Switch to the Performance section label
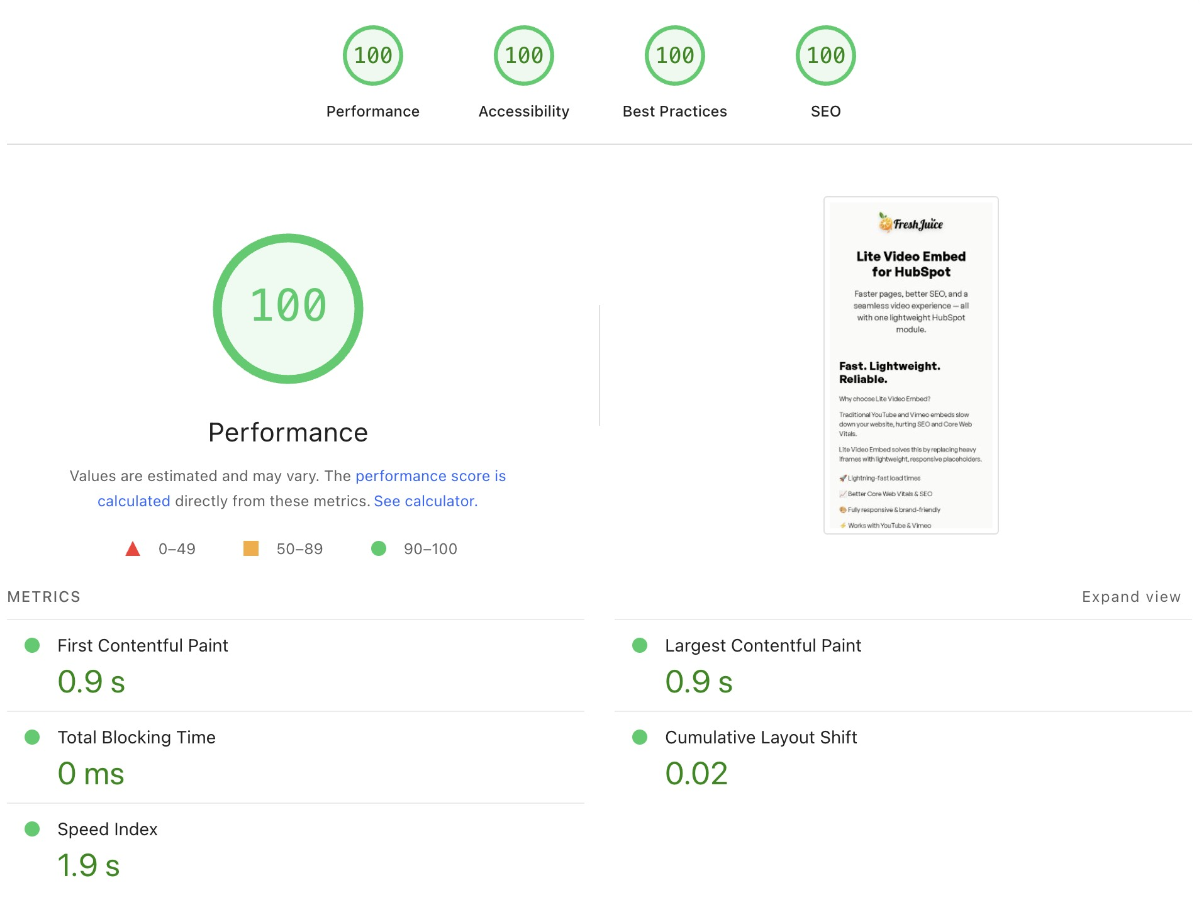The image size is (1200, 900). (x=288, y=432)
